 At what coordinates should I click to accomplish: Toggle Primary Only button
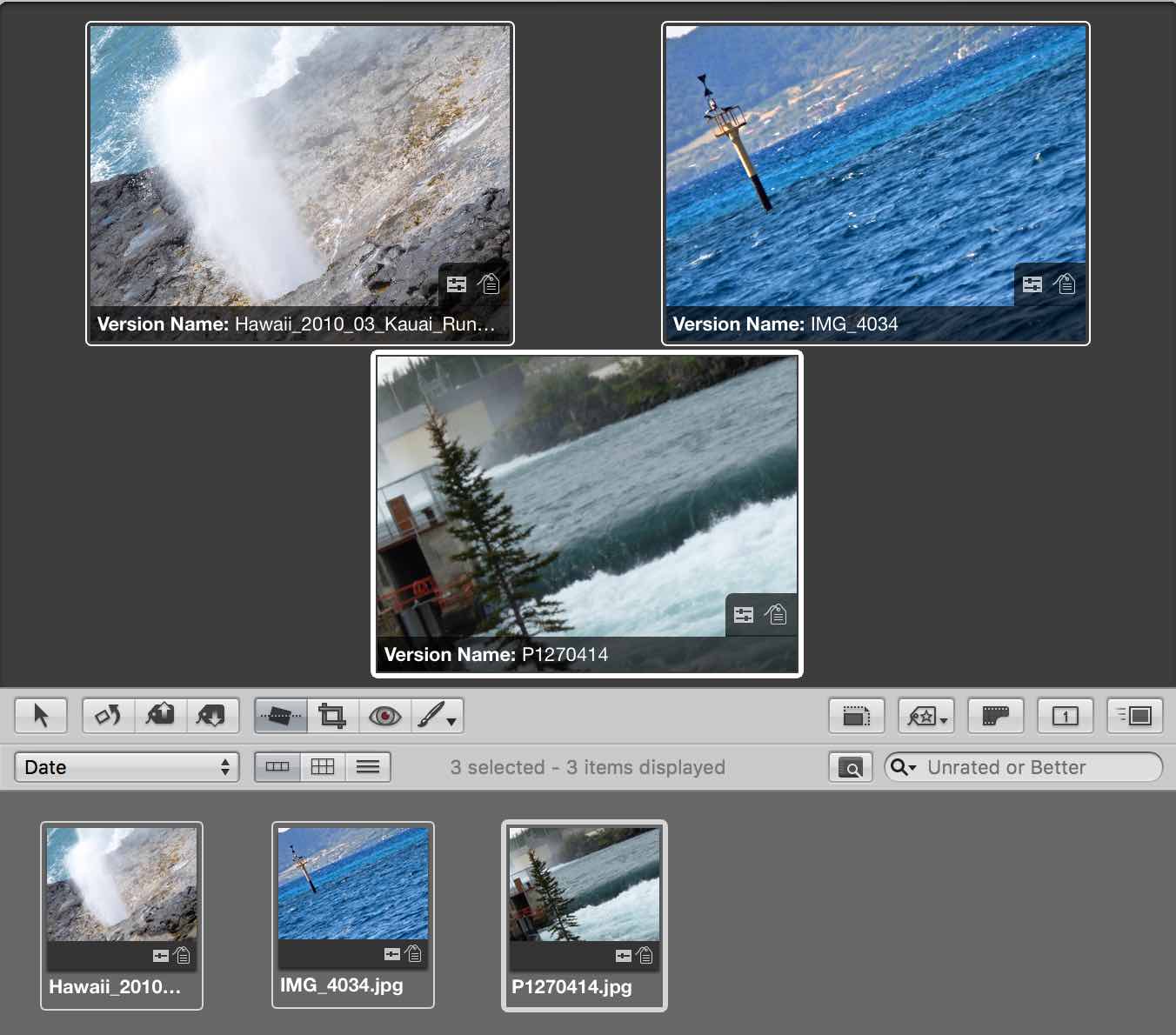(x=1065, y=716)
